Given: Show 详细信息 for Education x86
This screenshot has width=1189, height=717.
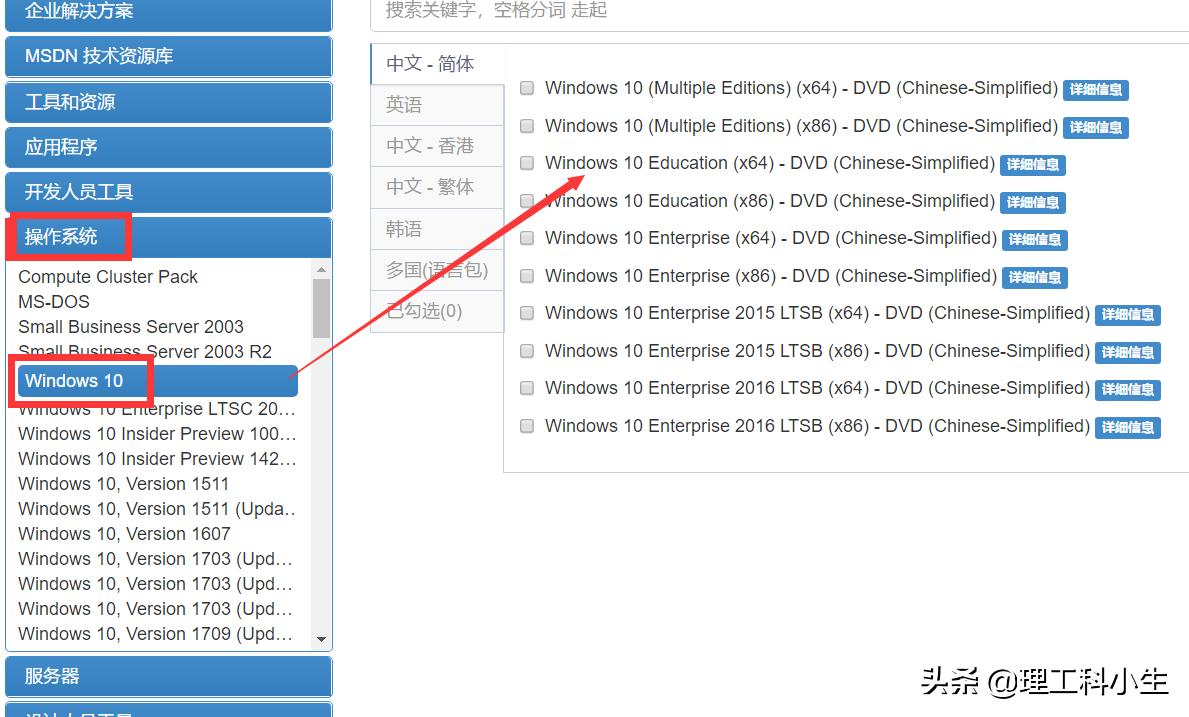Looking at the screenshot, I should click(x=1033, y=202).
